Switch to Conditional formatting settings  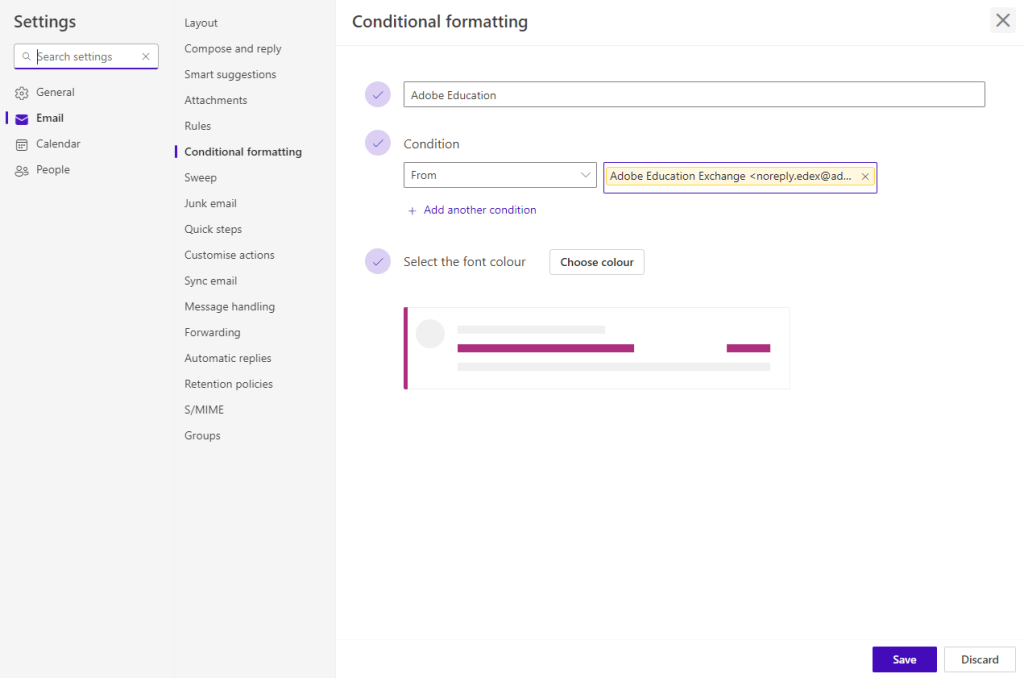coord(243,151)
